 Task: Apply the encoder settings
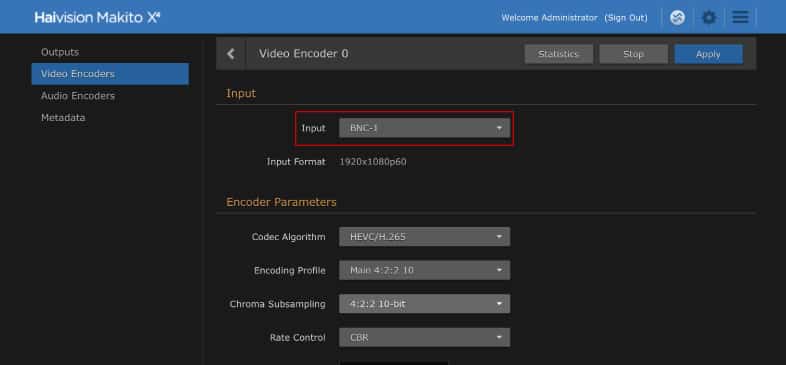[708, 54]
